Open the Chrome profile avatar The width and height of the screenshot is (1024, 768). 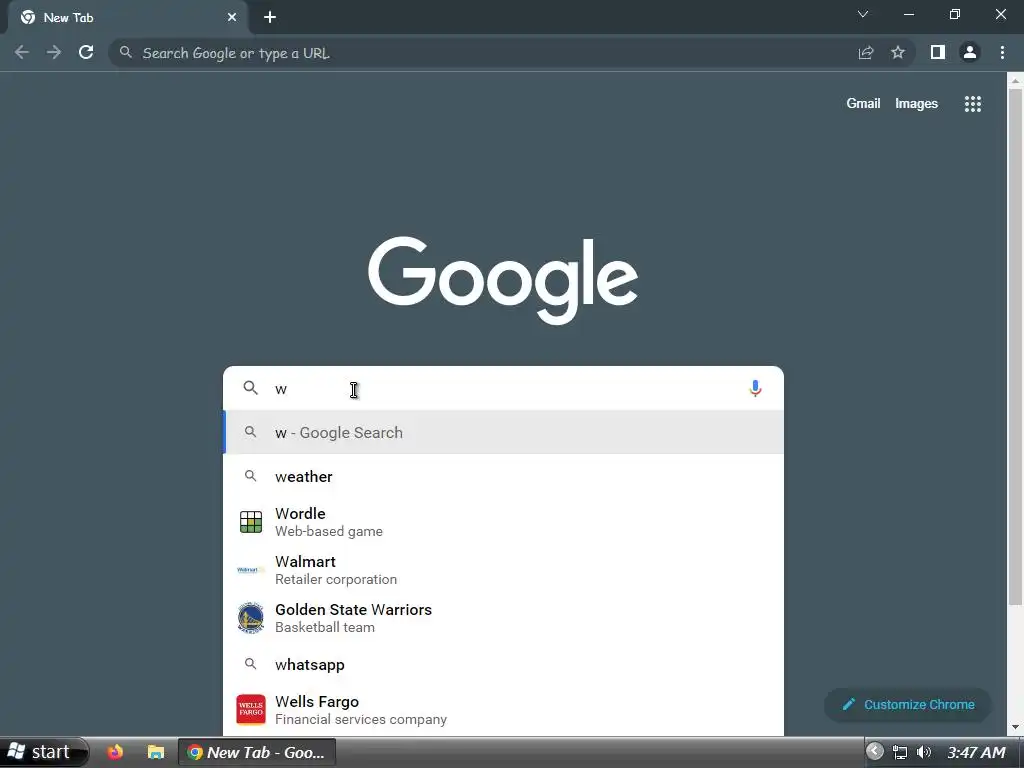click(970, 52)
